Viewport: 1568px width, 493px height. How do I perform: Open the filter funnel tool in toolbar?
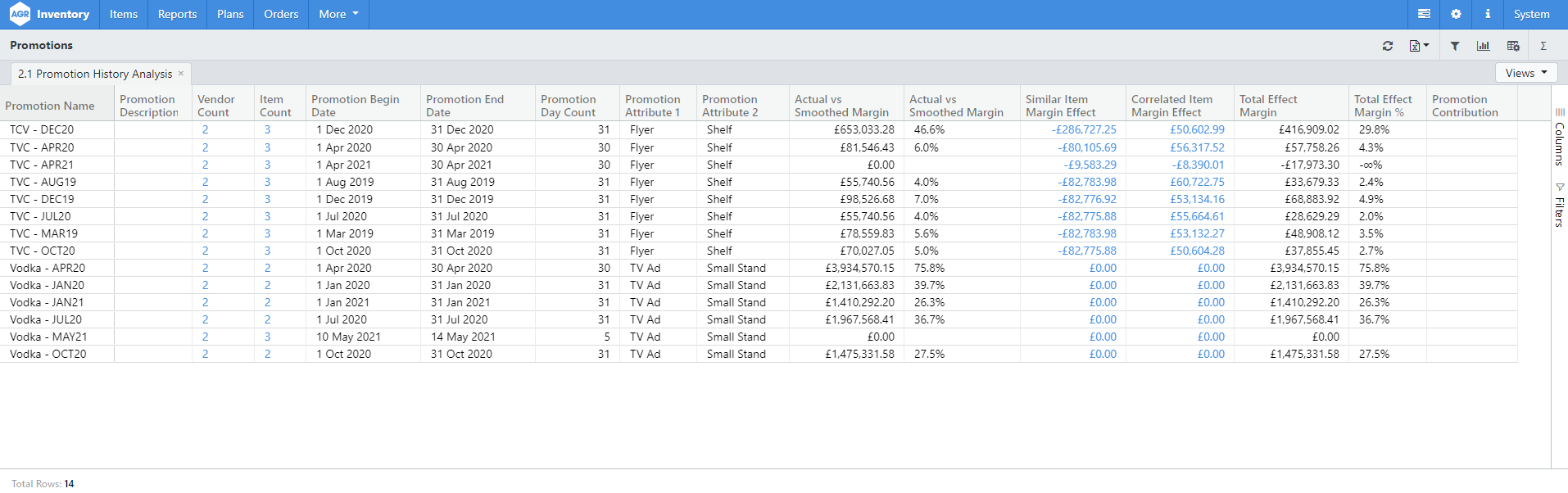(x=1454, y=46)
